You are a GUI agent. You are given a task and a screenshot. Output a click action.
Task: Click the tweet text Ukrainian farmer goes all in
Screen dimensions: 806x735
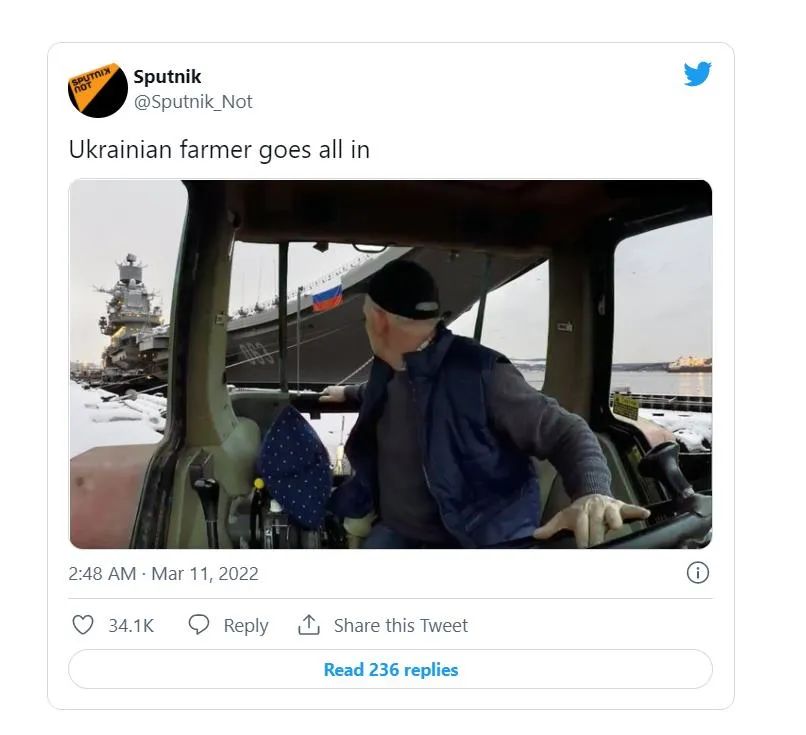219,150
